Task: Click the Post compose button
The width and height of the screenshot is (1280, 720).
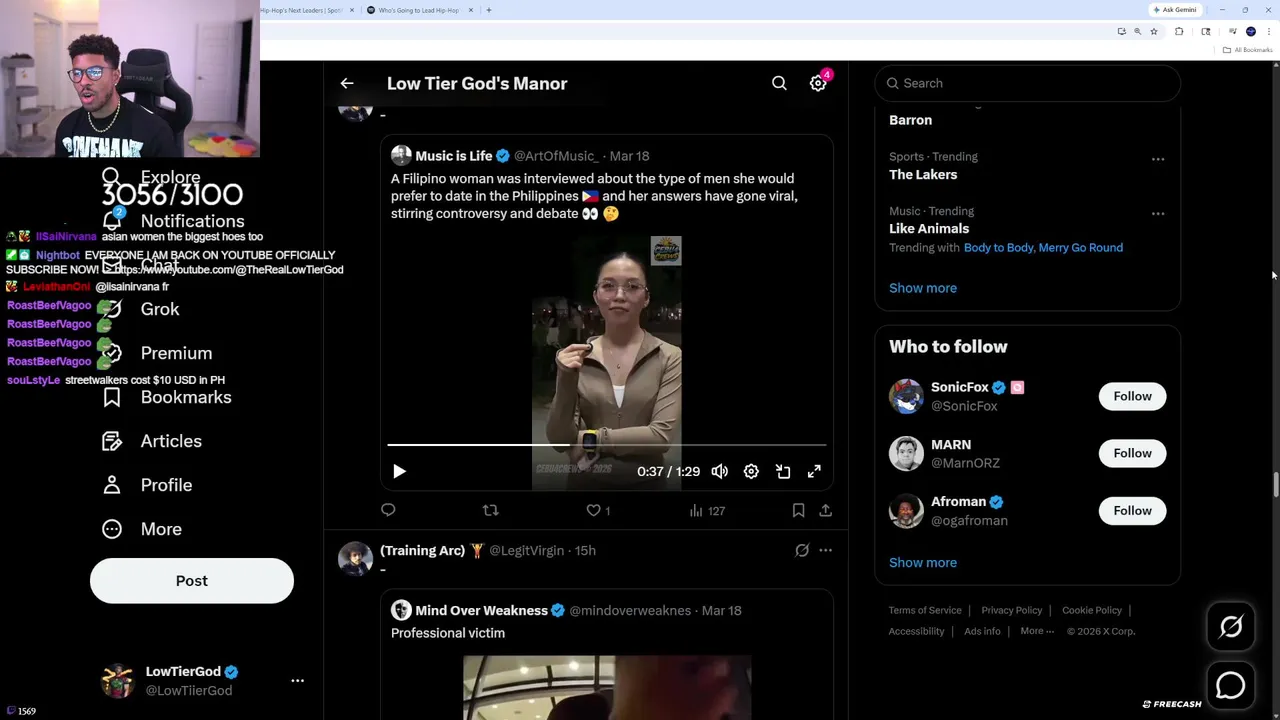Action: 192,581
